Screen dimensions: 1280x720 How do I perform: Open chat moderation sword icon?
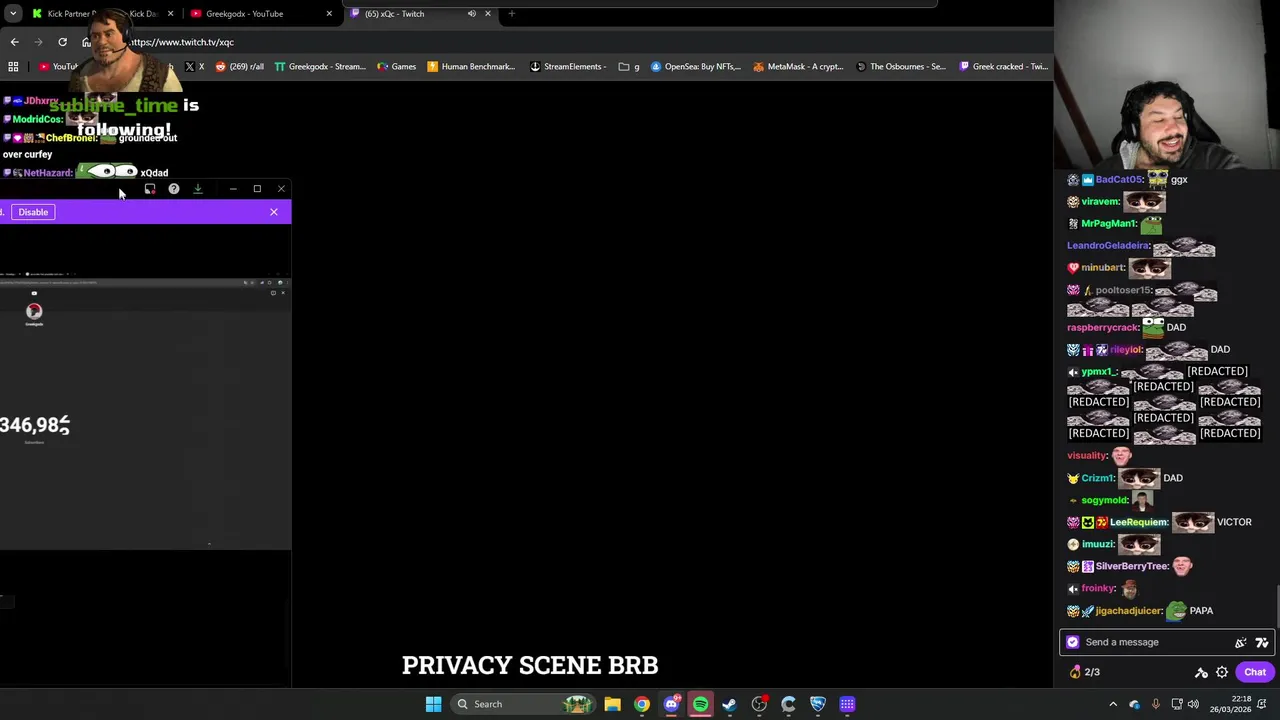1201,672
